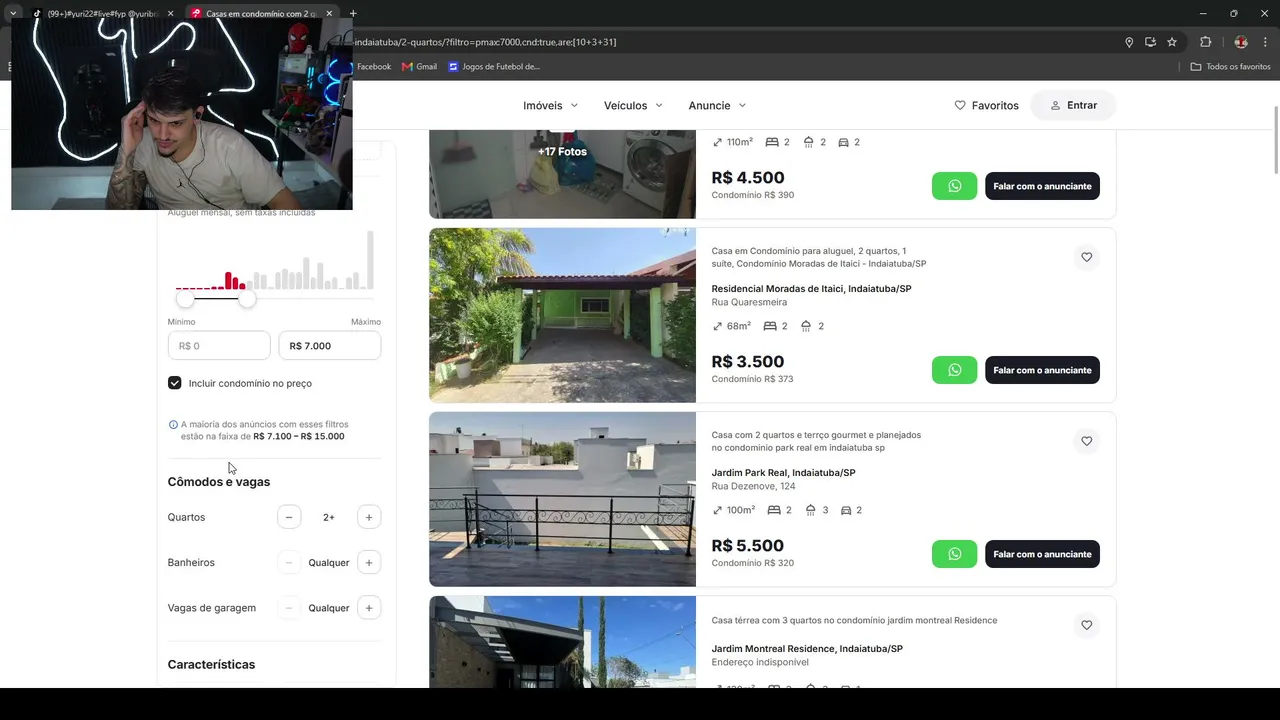
Task: Increase the Vagas de garagem count
Action: click(369, 608)
